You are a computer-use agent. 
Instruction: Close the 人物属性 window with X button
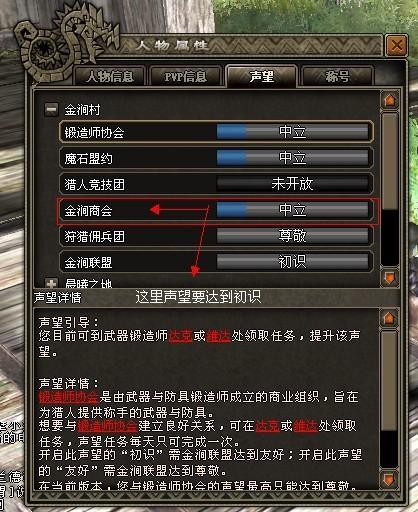[397, 45]
